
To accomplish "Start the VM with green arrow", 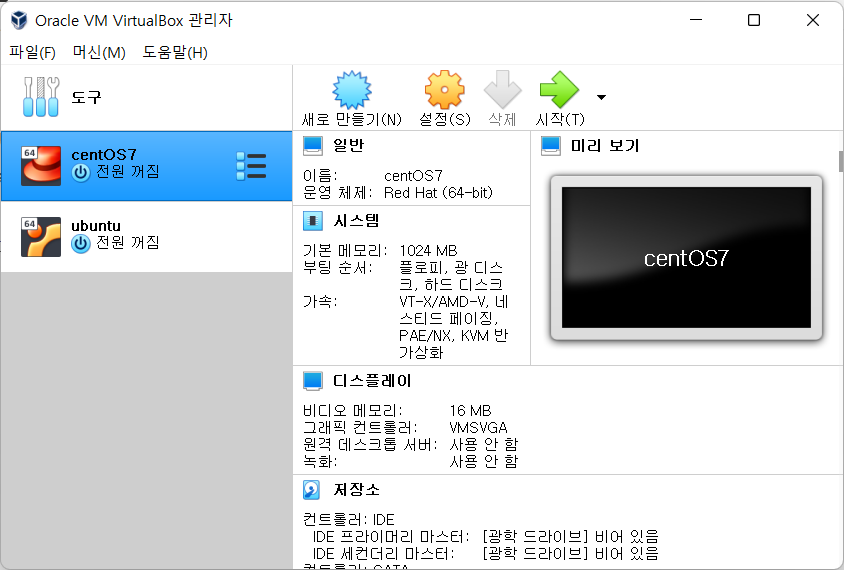I will 559,90.
